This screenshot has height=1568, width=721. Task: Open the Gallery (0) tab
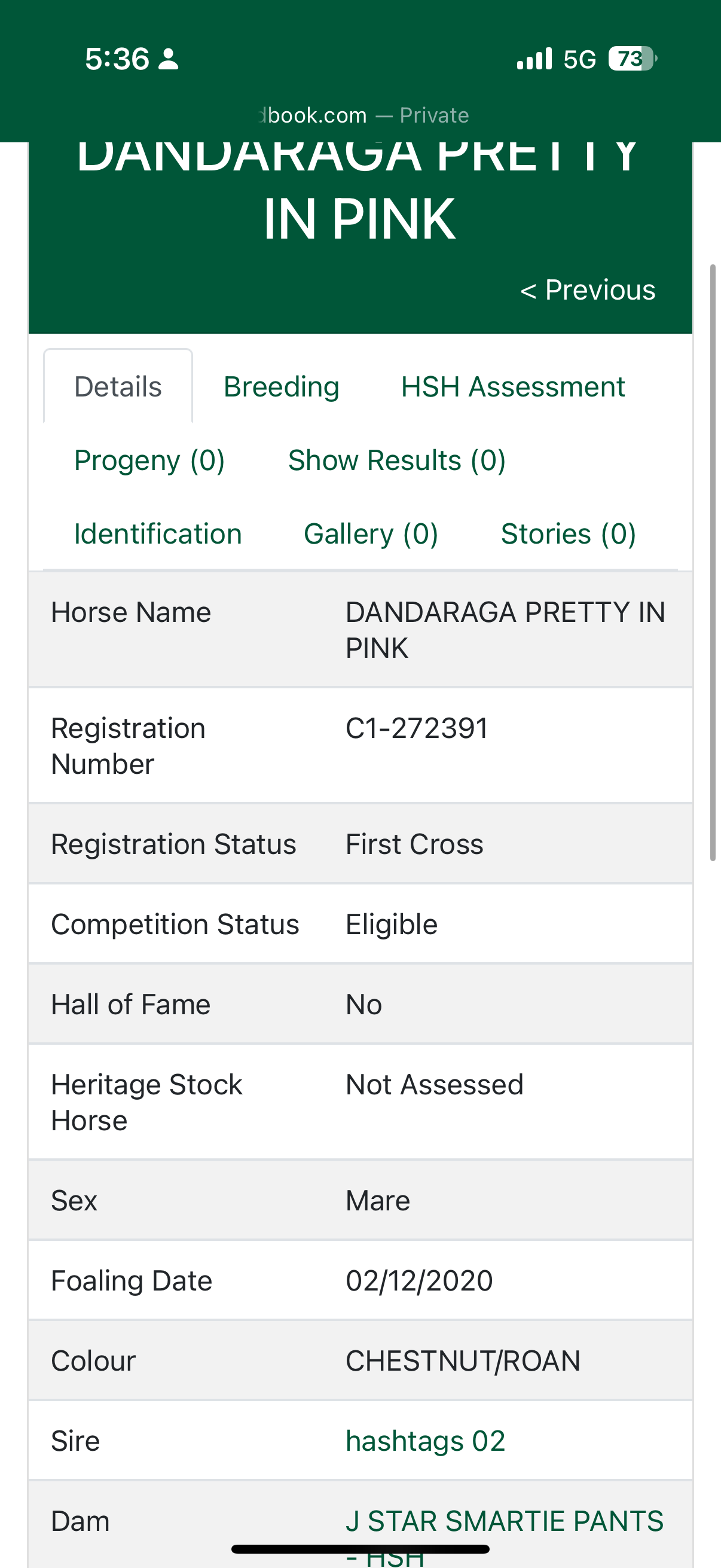371,534
